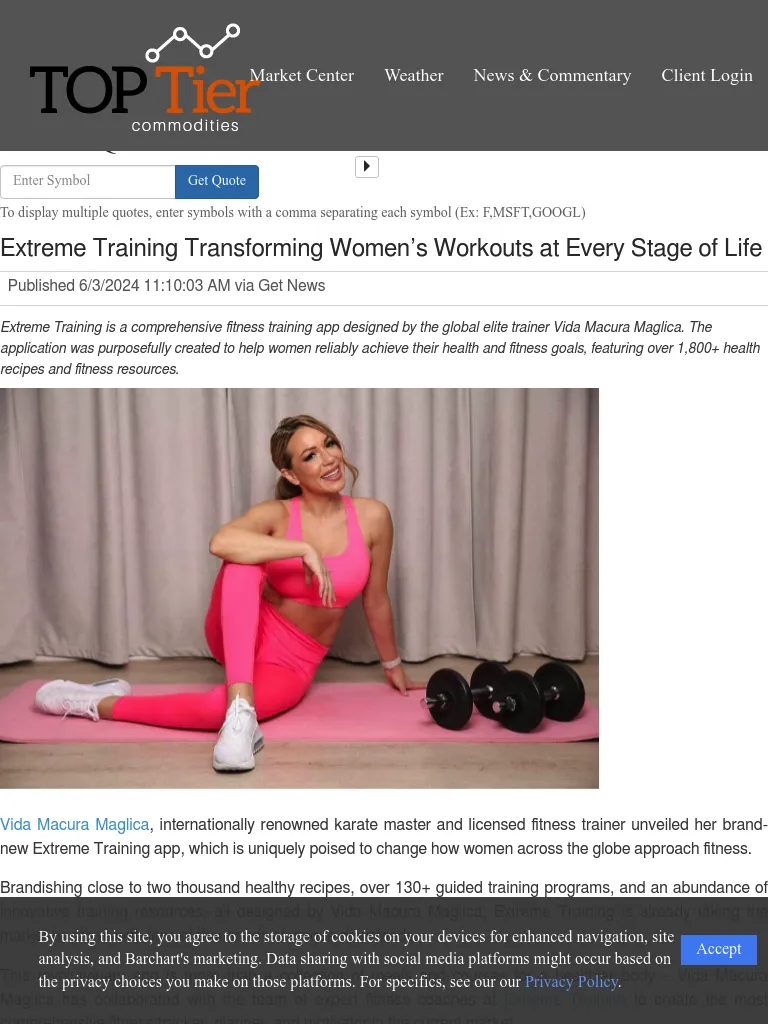The width and height of the screenshot is (768, 1024).
Task: Click the Top Tier Commodities logo
Action: click(x=144, y=78)
